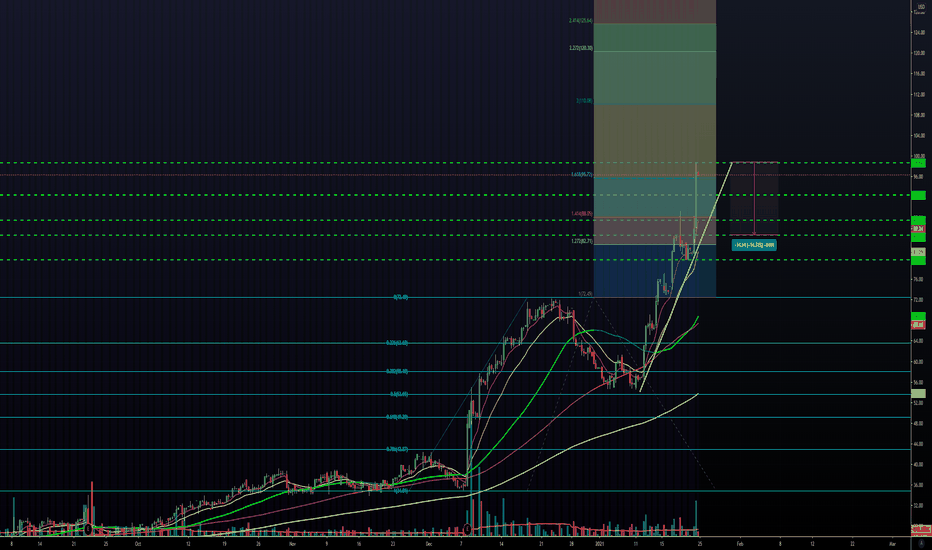
Task: Select the 1.618 Fibonacci extension label
Action: click(x=581, y=175)
